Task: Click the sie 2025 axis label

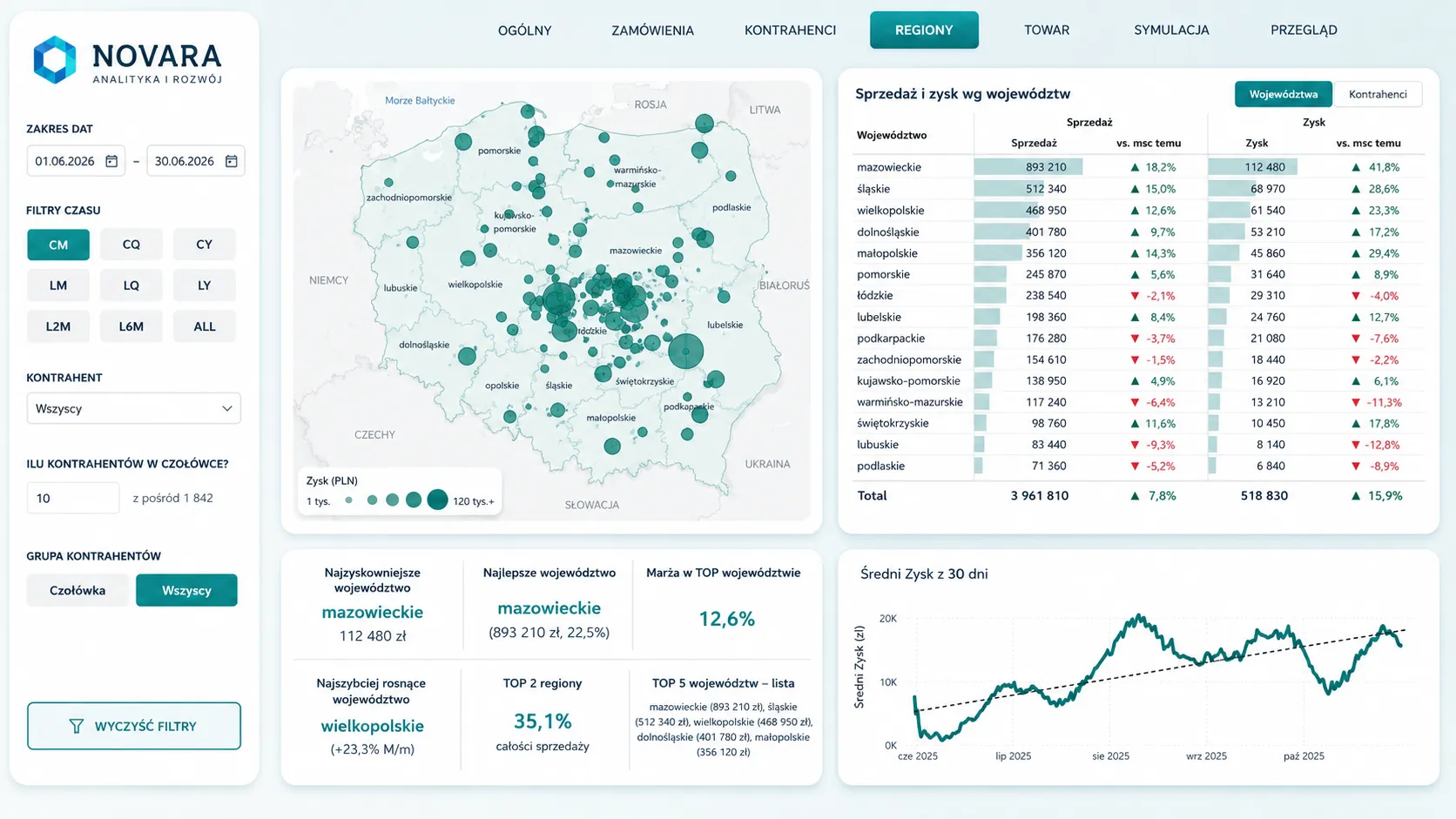Action: (1110, 756)
